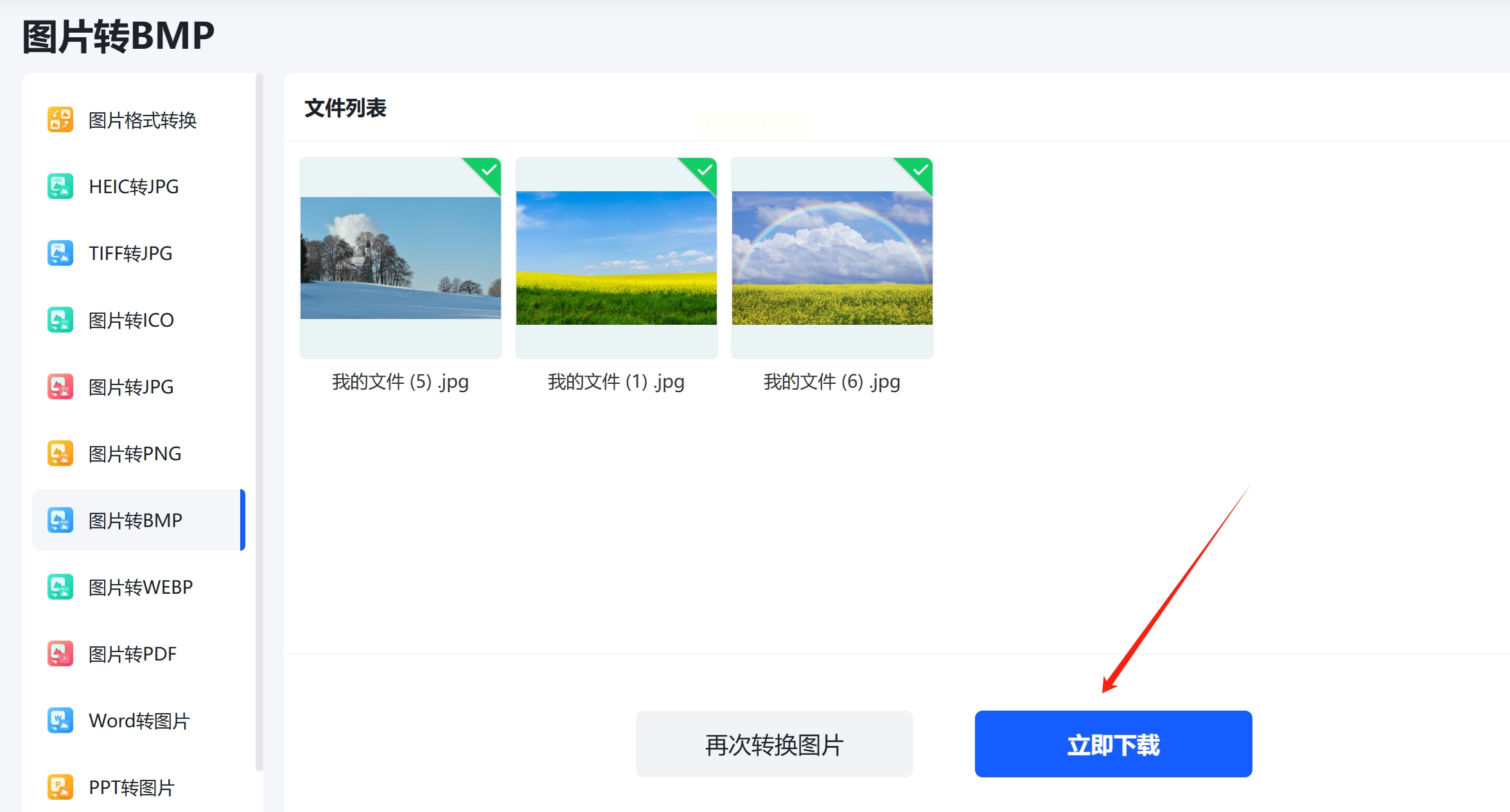Uncheck the green checkmark on 我的文件 (5).jpg
The image size is (1510, 812).
tap(489, 170)
